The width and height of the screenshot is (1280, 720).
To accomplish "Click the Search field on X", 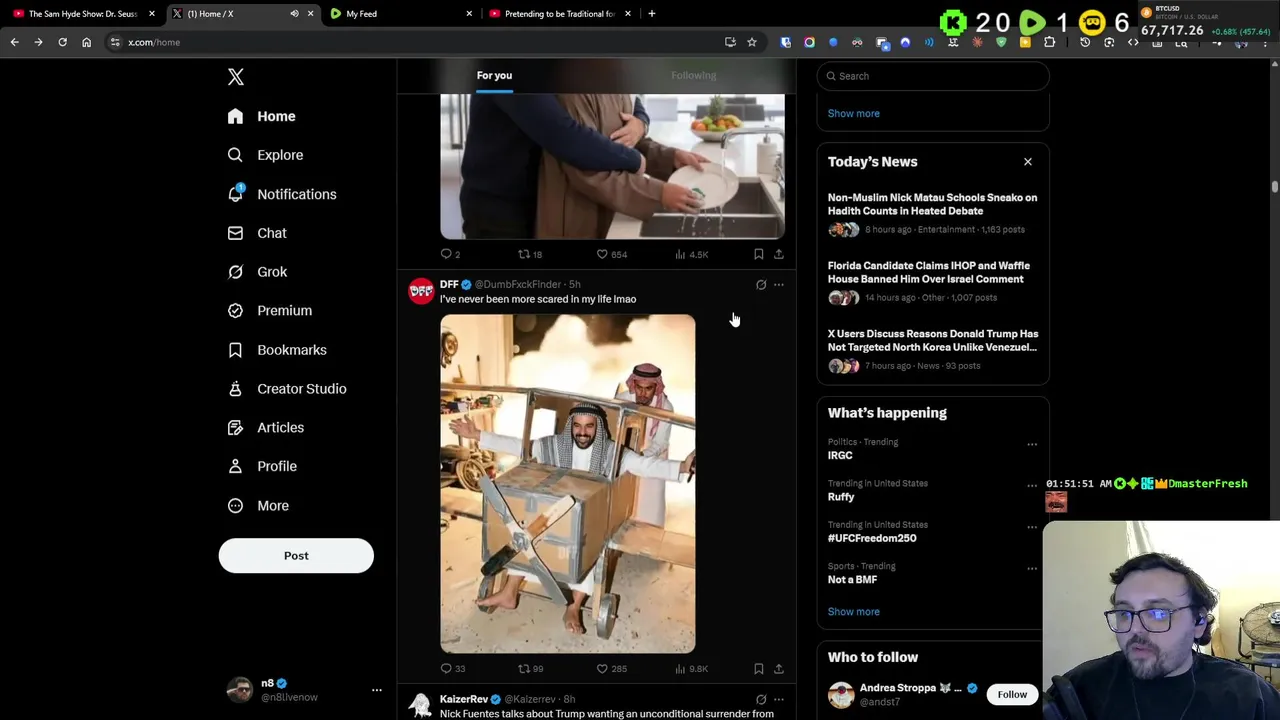I will click(x=933, y=76).
